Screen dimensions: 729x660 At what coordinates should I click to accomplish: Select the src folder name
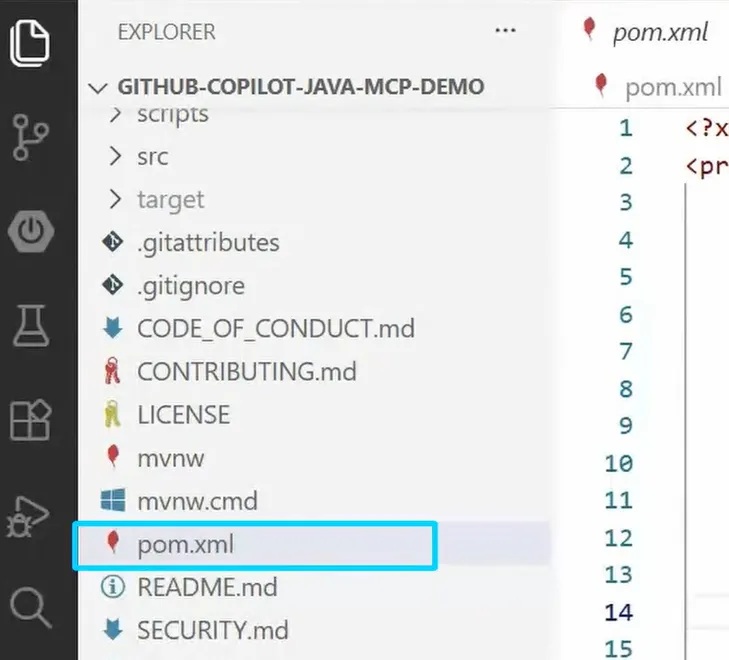click(x=152, y=157)
